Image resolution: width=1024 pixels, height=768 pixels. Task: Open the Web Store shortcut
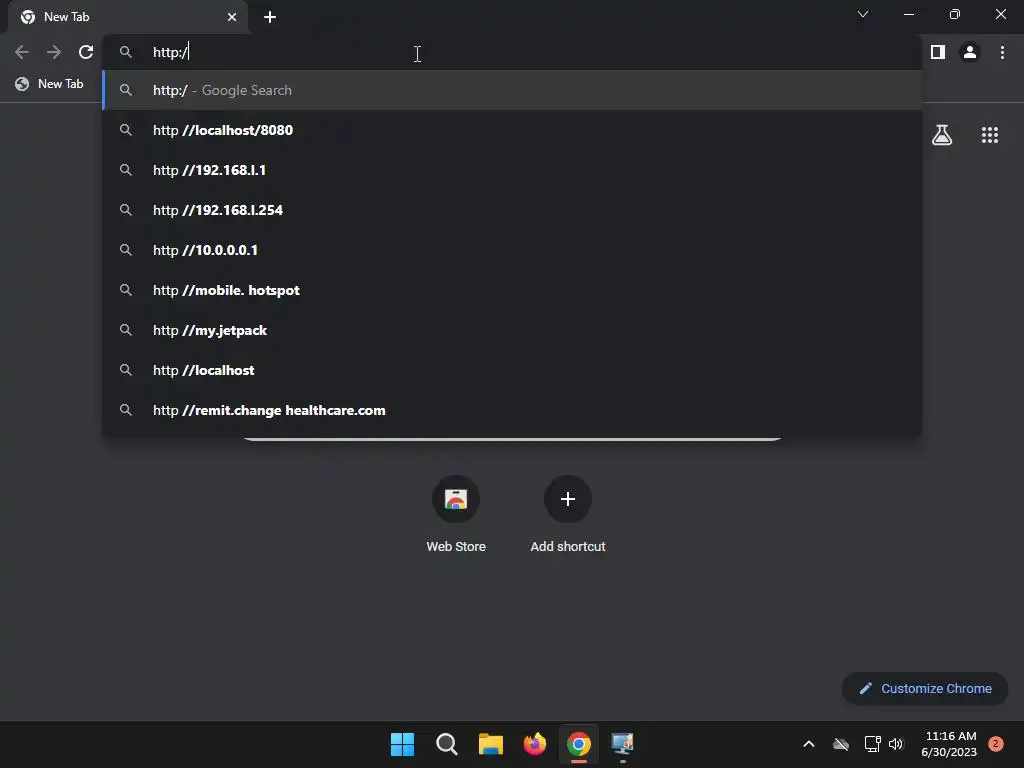tap(456, 515)
